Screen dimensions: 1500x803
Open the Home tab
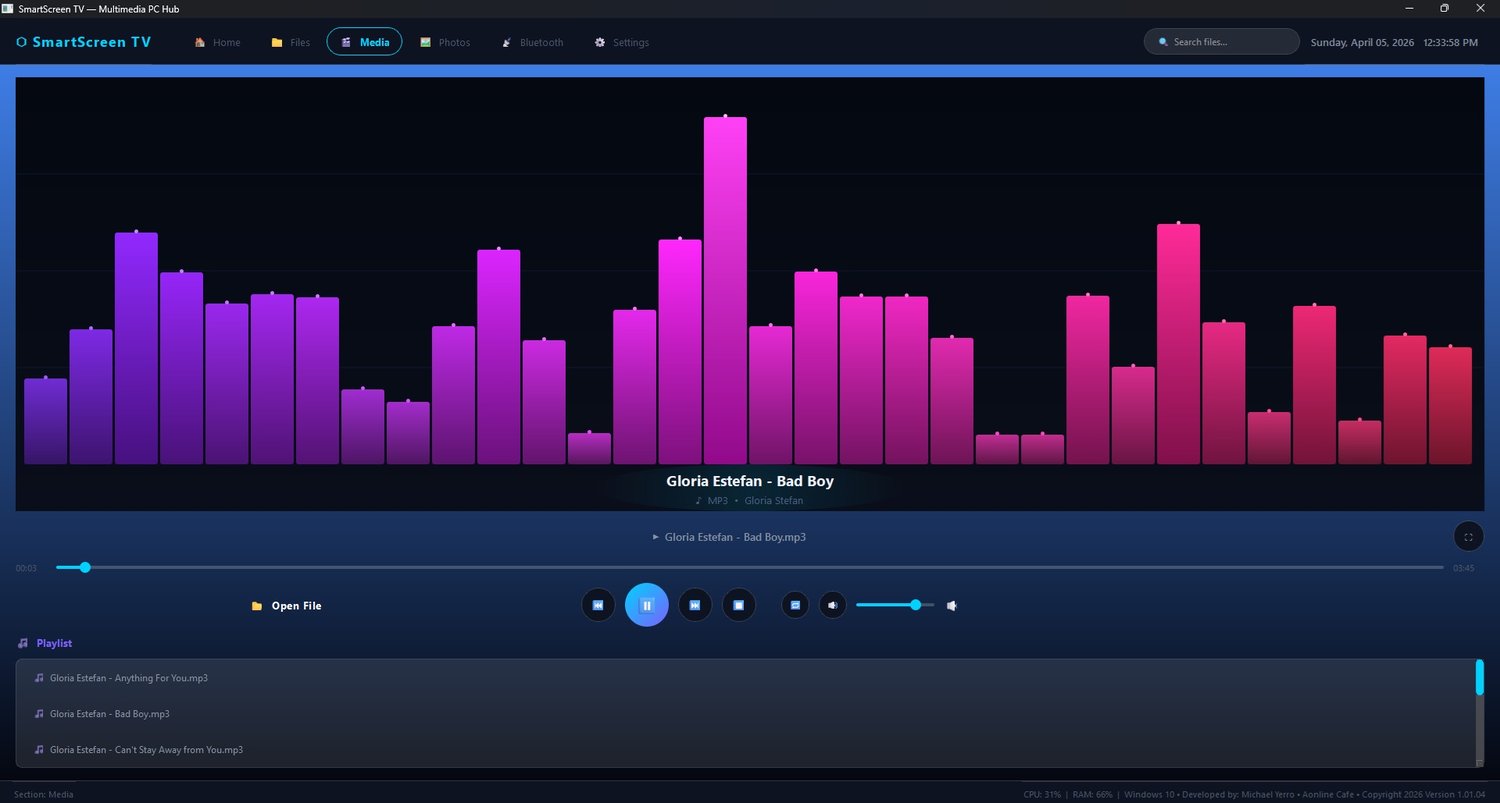[x=217, y=42]
